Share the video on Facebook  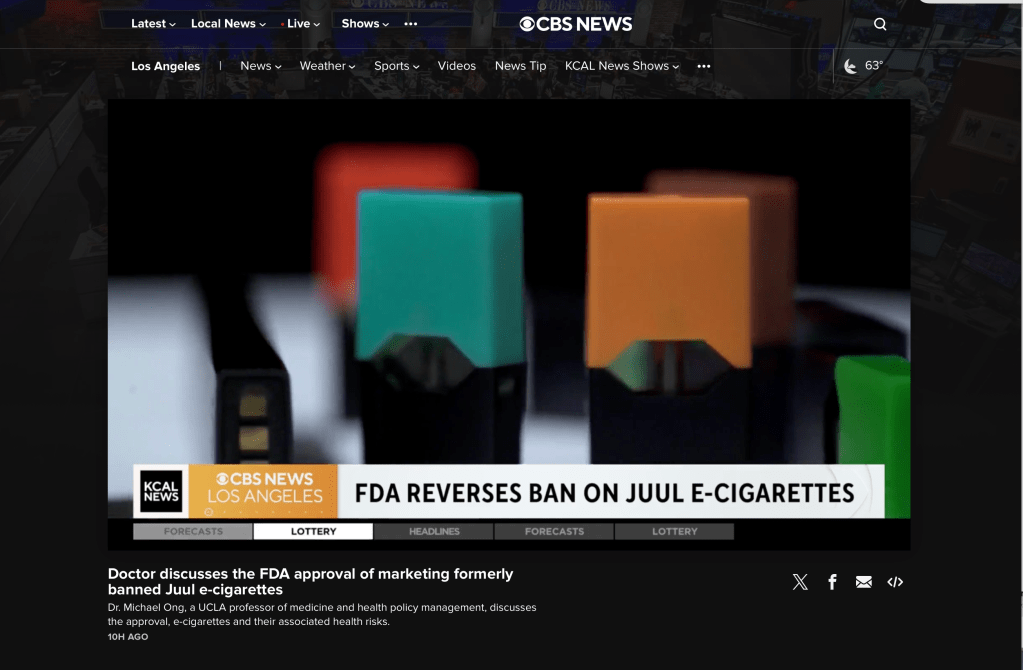[832, 582]
